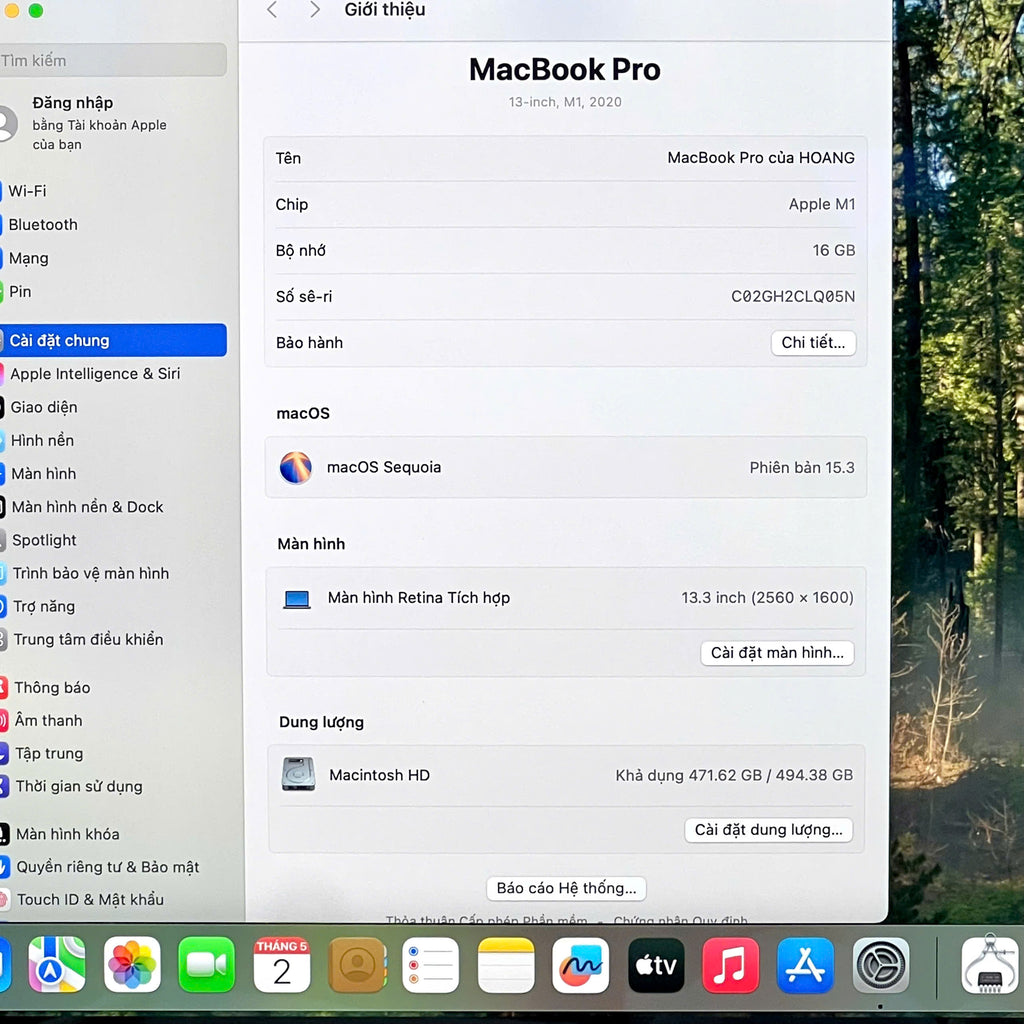Open Tập trung settings
1024x1024 pixels.
[112, 754]
